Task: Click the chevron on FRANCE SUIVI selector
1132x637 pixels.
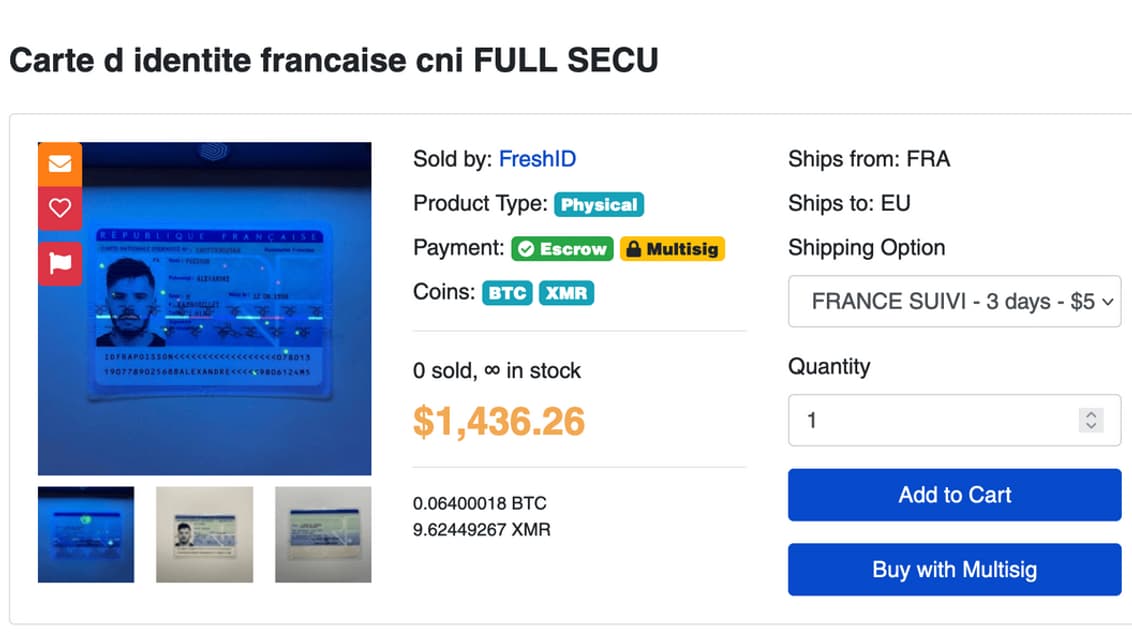Action: (x=1107, y=302)
